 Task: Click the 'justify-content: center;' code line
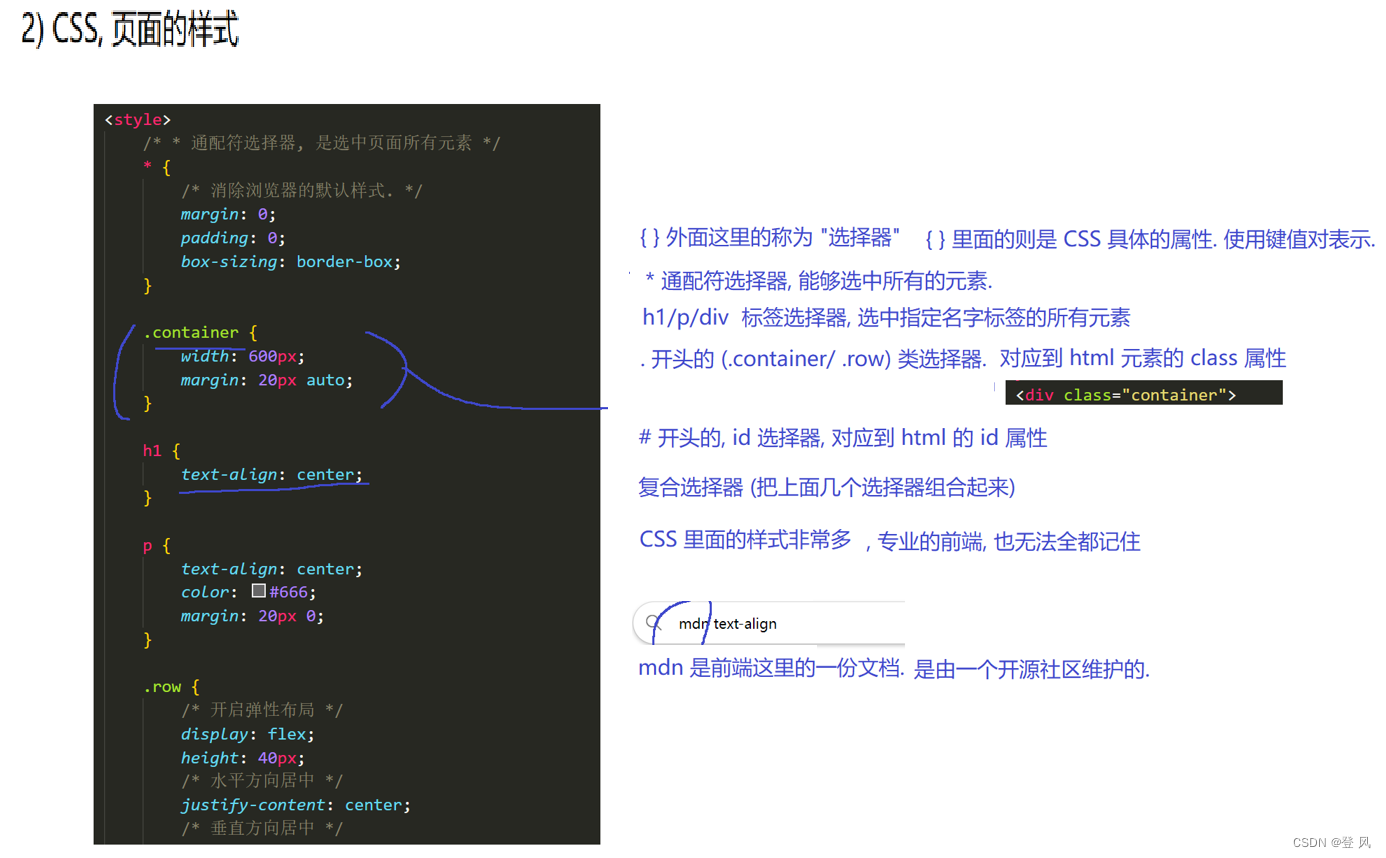coord(296,805)
